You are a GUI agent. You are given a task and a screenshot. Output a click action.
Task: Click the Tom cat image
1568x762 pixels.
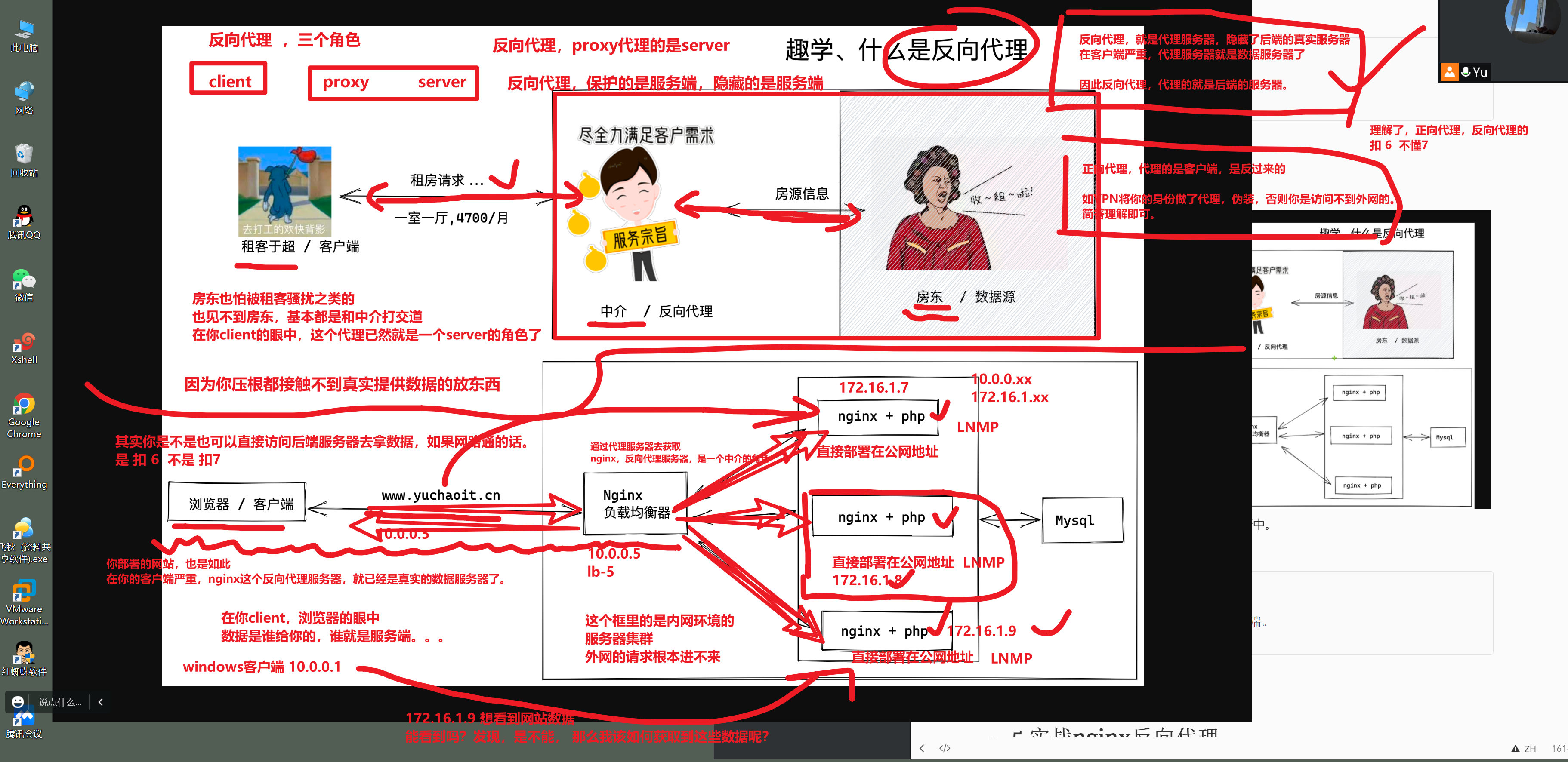click(x=285, y=191)
